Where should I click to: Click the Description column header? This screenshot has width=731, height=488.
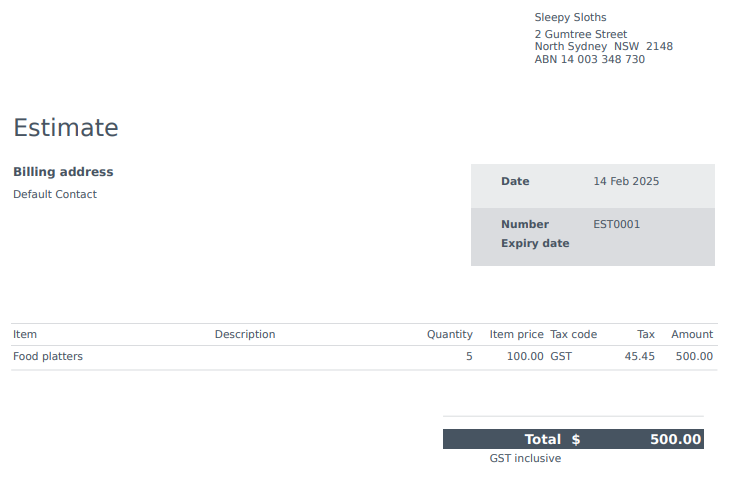(x=245, y=335)
